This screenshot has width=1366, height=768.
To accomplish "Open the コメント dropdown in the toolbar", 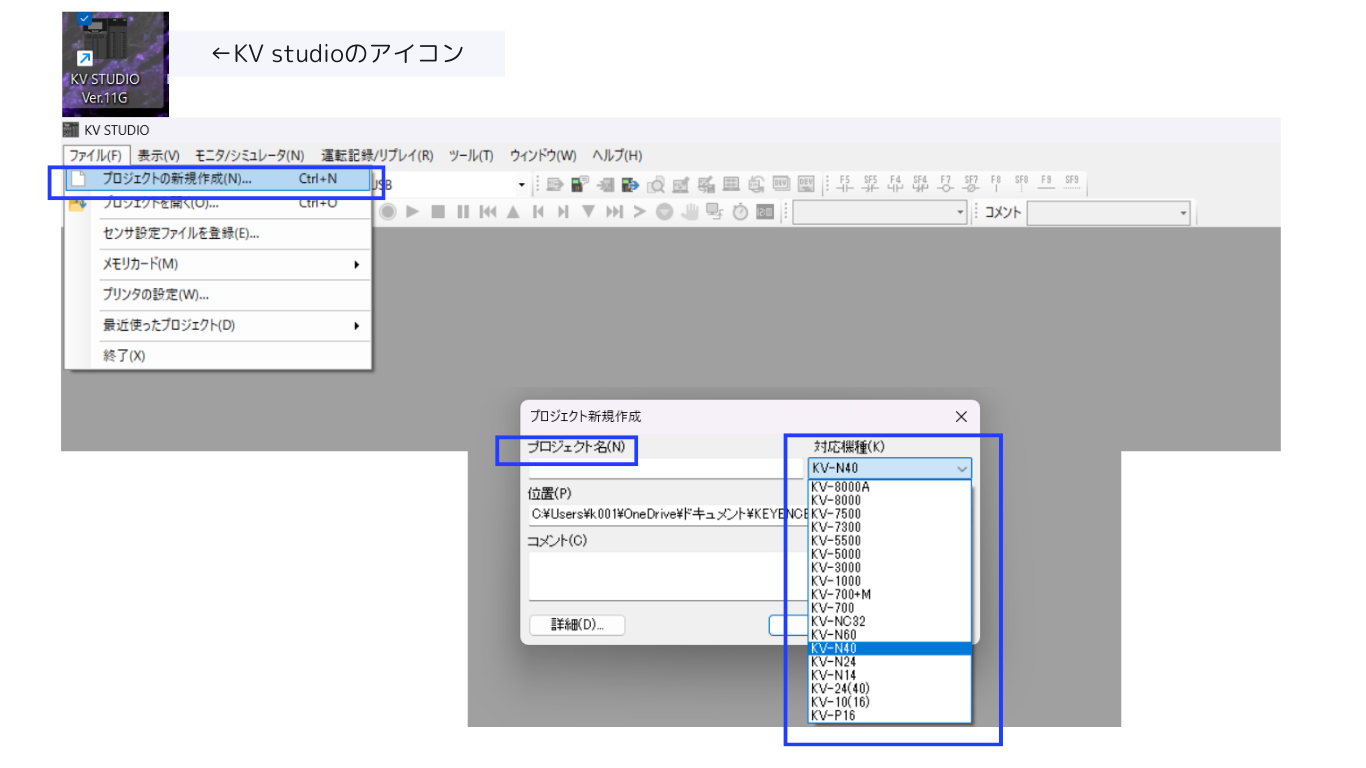I will point(1109,212).
